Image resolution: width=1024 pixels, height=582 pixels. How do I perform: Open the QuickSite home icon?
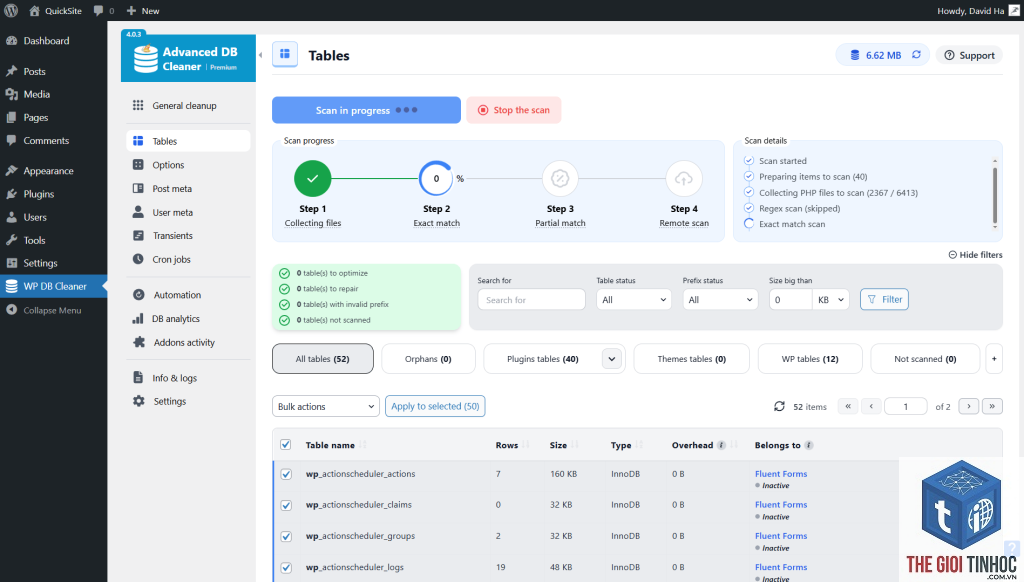(35, 10)
